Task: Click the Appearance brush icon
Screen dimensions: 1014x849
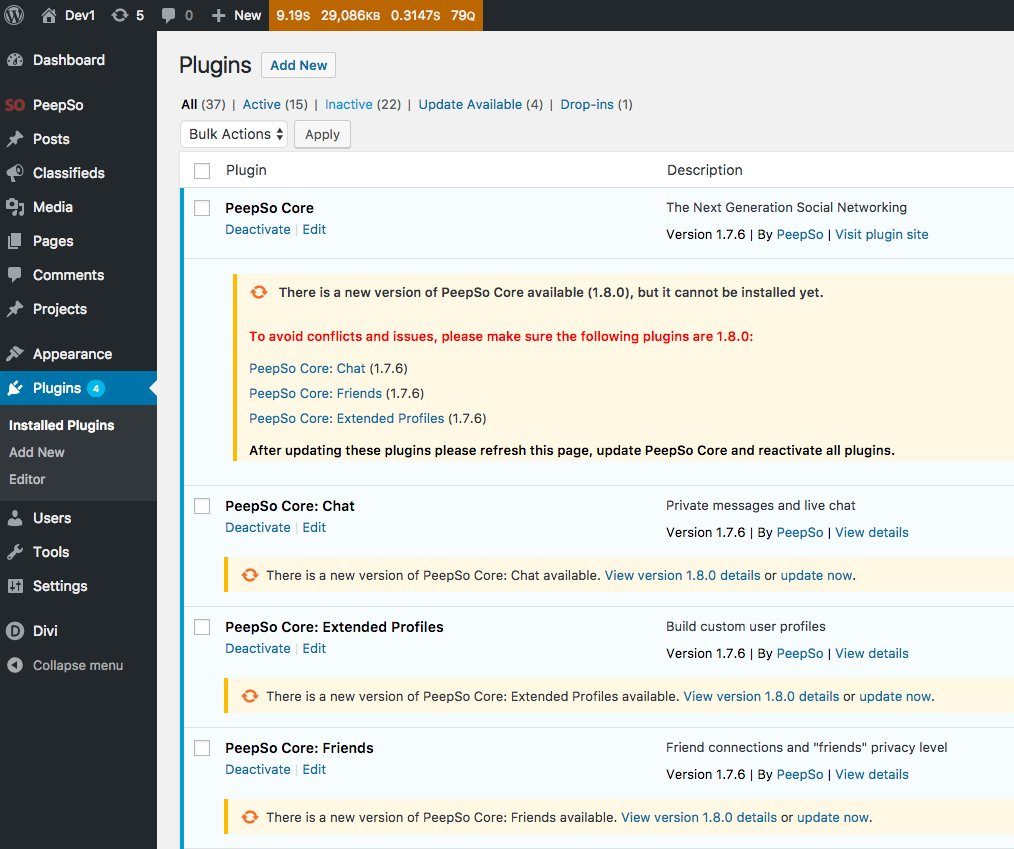Action: click(16, 354)
